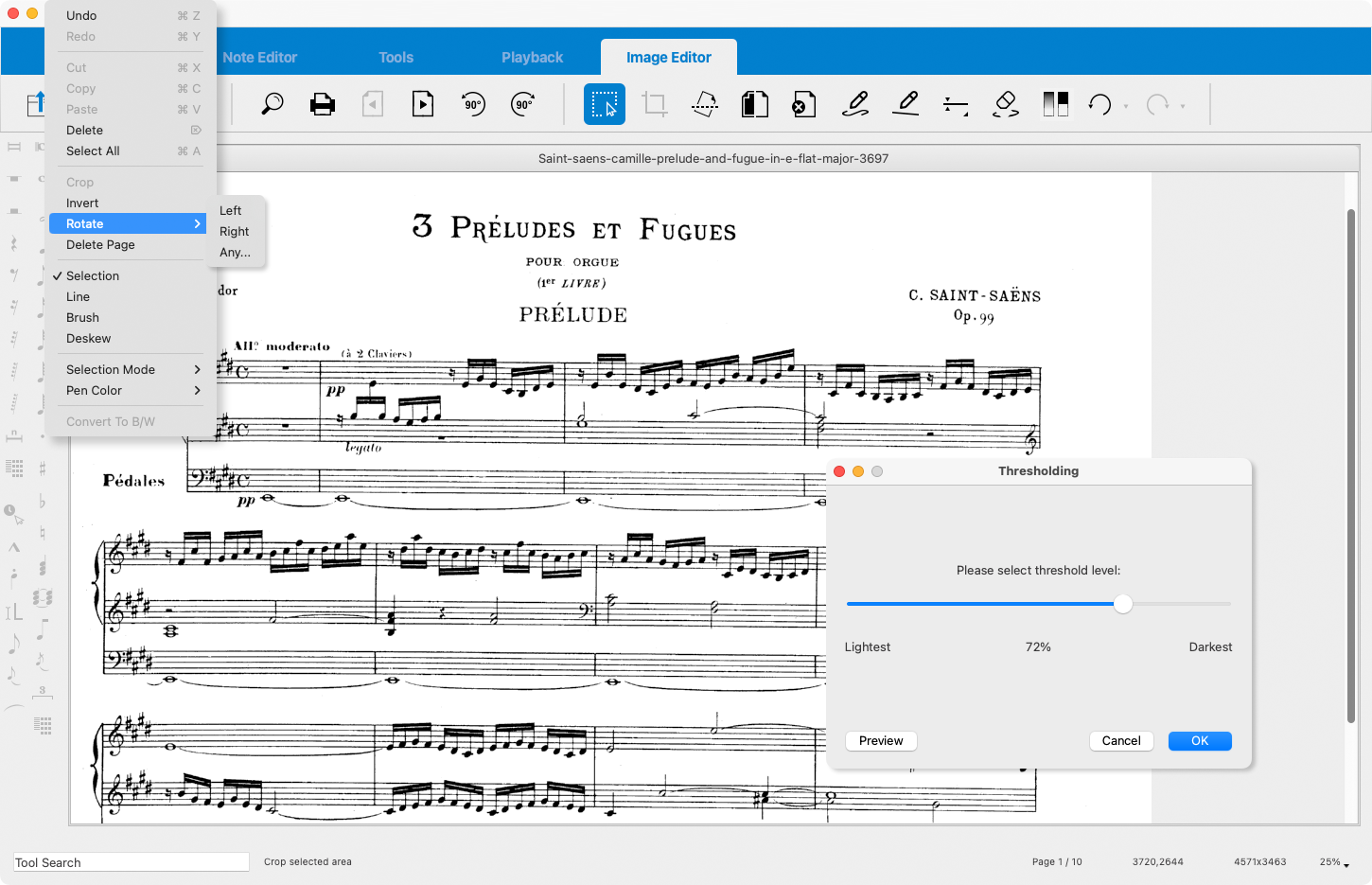Expand the Rotate submenu arrow
Viewport: 1372px width, 885px height.
tap(197, 224)
